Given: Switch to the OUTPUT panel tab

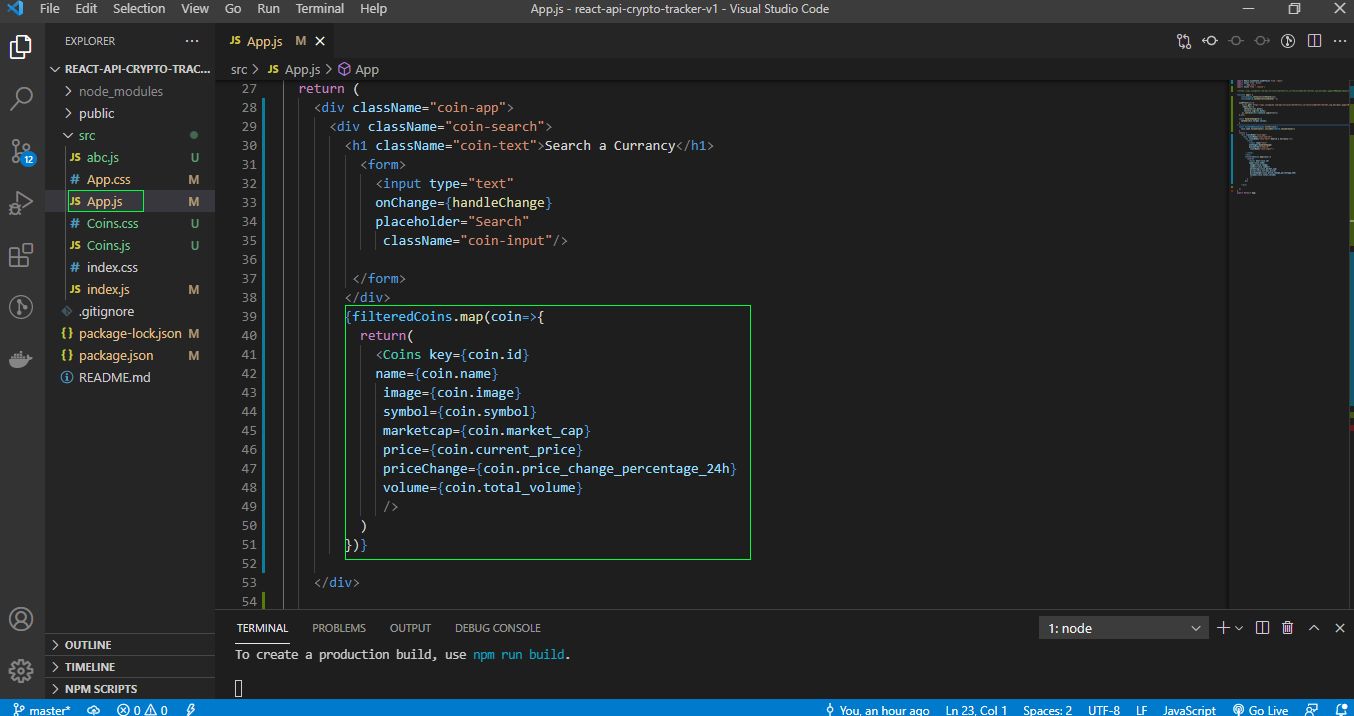Looking at the screenshot, I should pyautogui.click(x=410, y=628).
